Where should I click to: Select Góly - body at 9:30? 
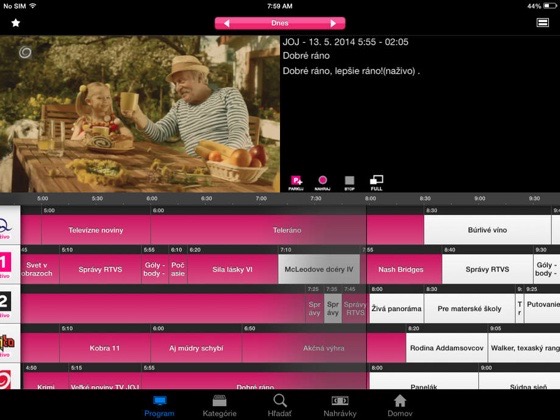pos(547,269)
